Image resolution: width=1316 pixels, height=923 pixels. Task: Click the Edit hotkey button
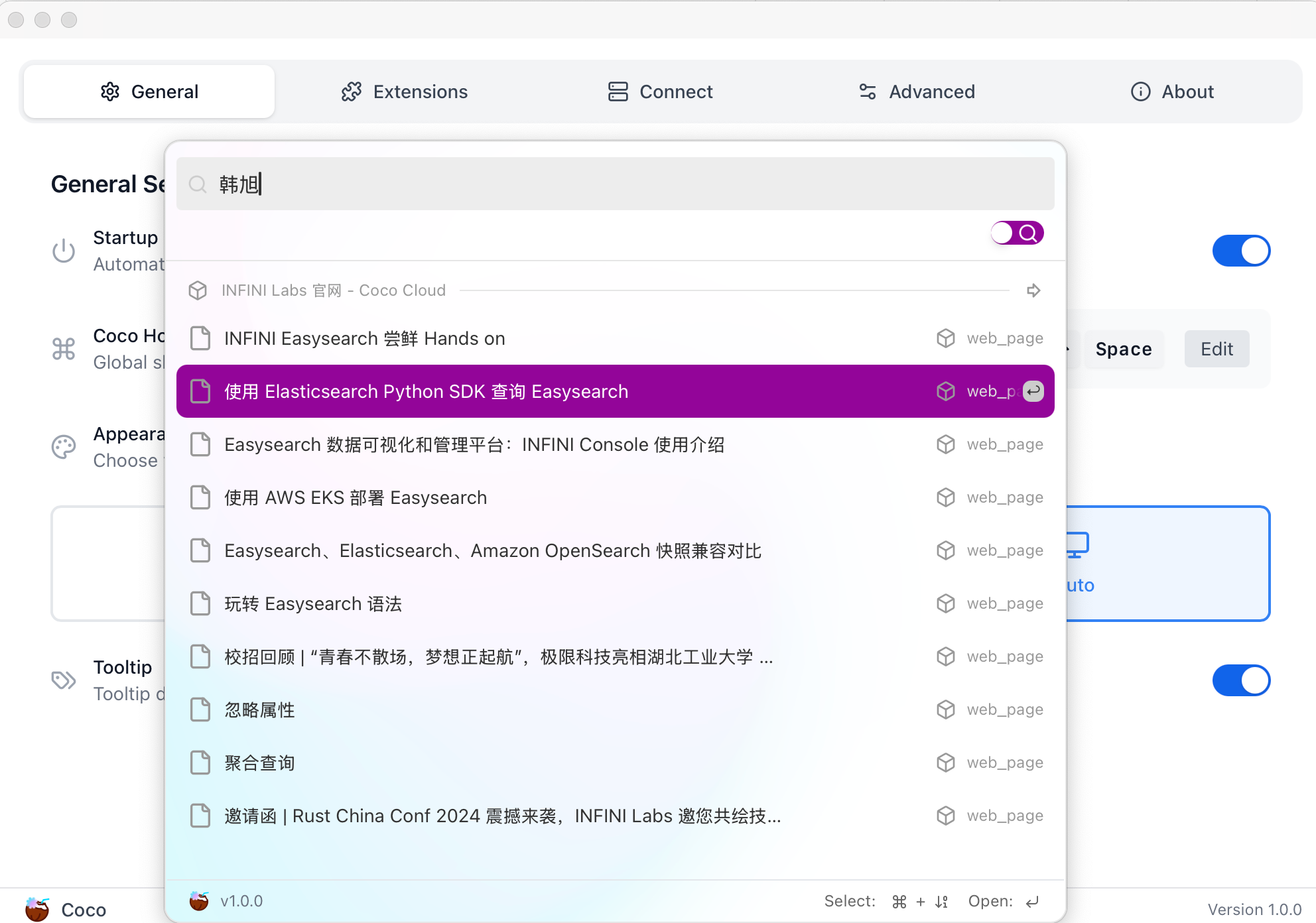click(x=1217, y=349)
